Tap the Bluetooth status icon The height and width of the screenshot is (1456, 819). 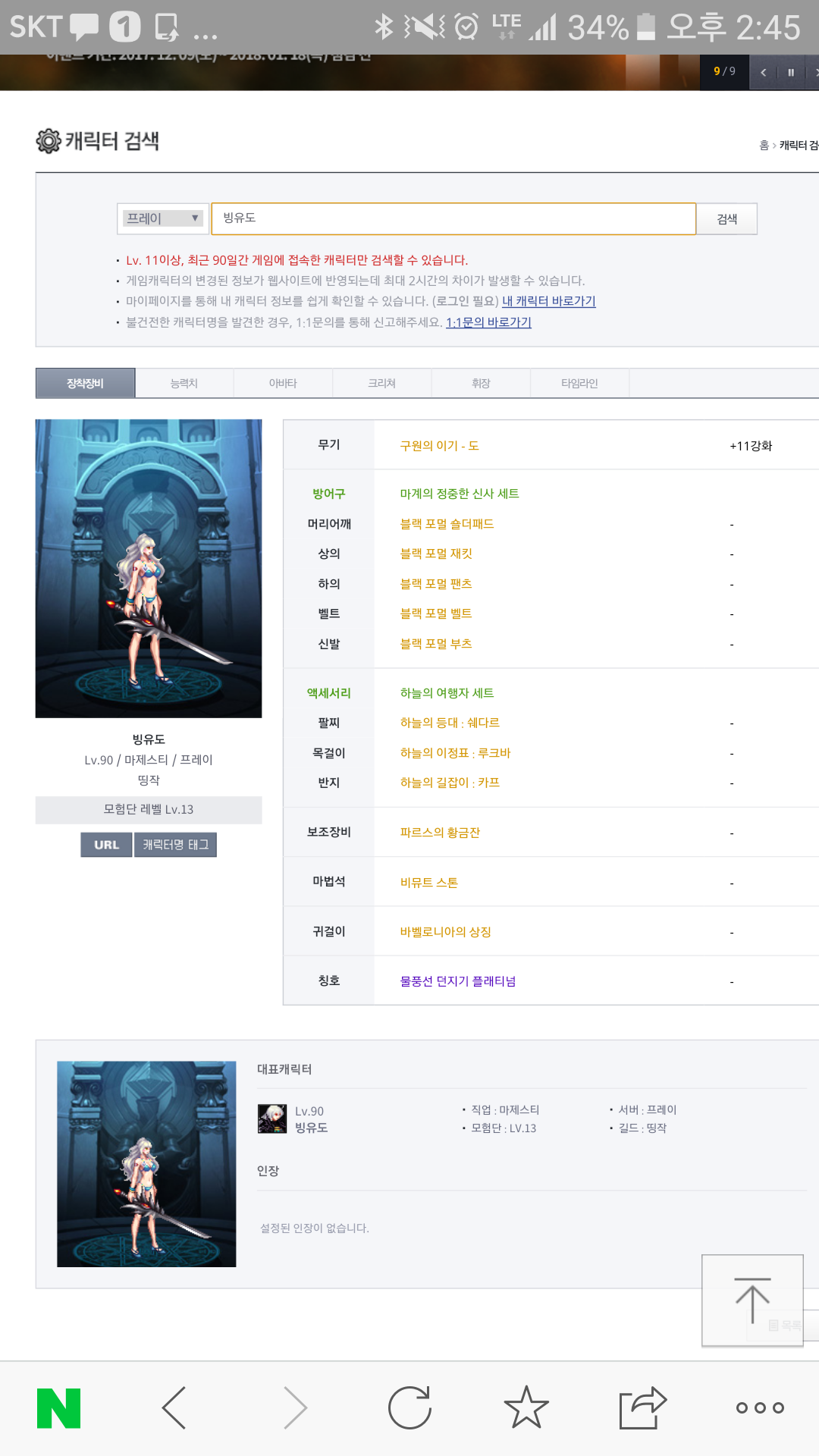pyautogui.click(x=384, y=27)
